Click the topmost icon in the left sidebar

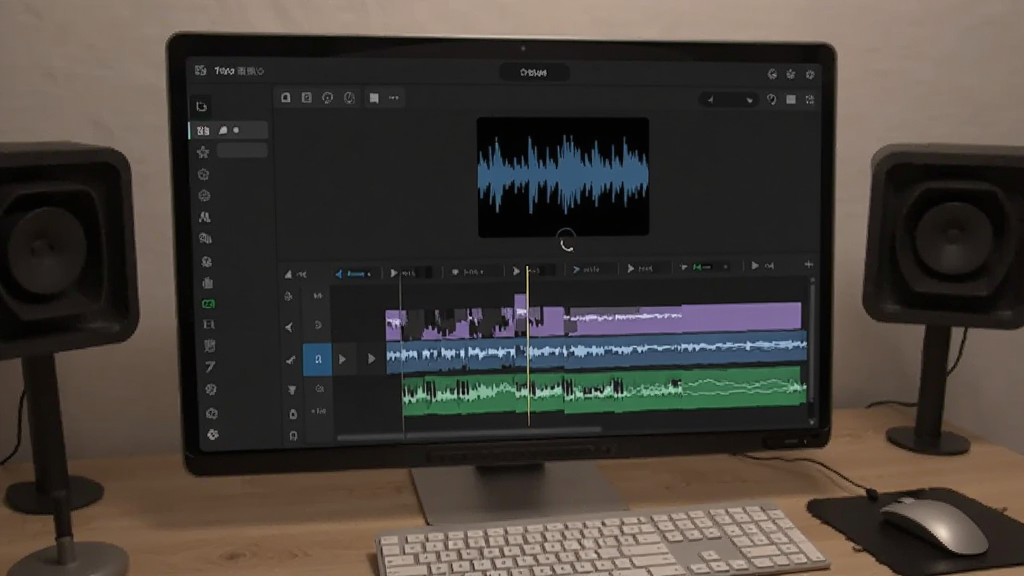click(201, 106)
